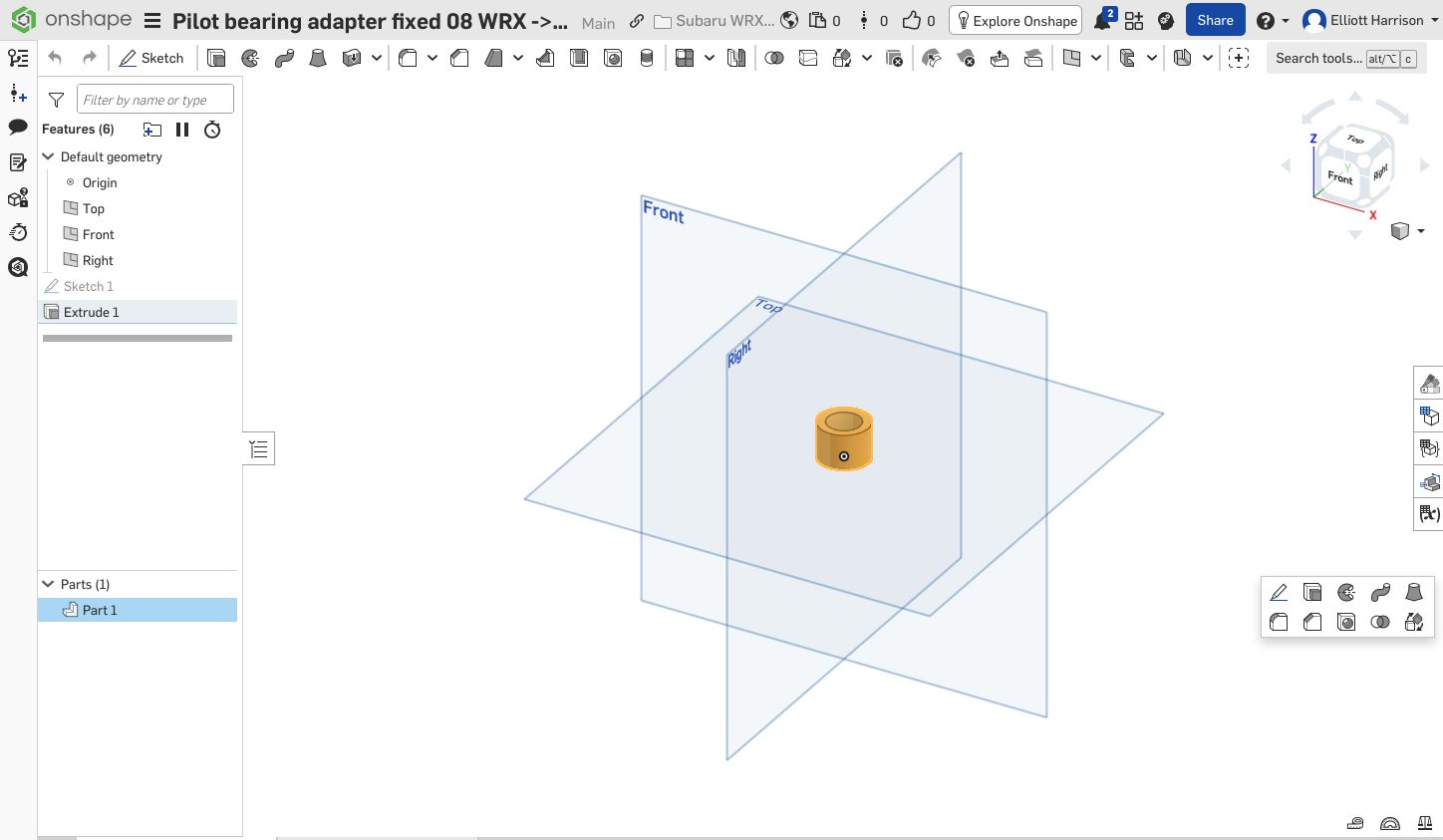The height and width of the screenshot is (840, 1443).
Task: Open the hamburger document menu
Action: [152, 21]
